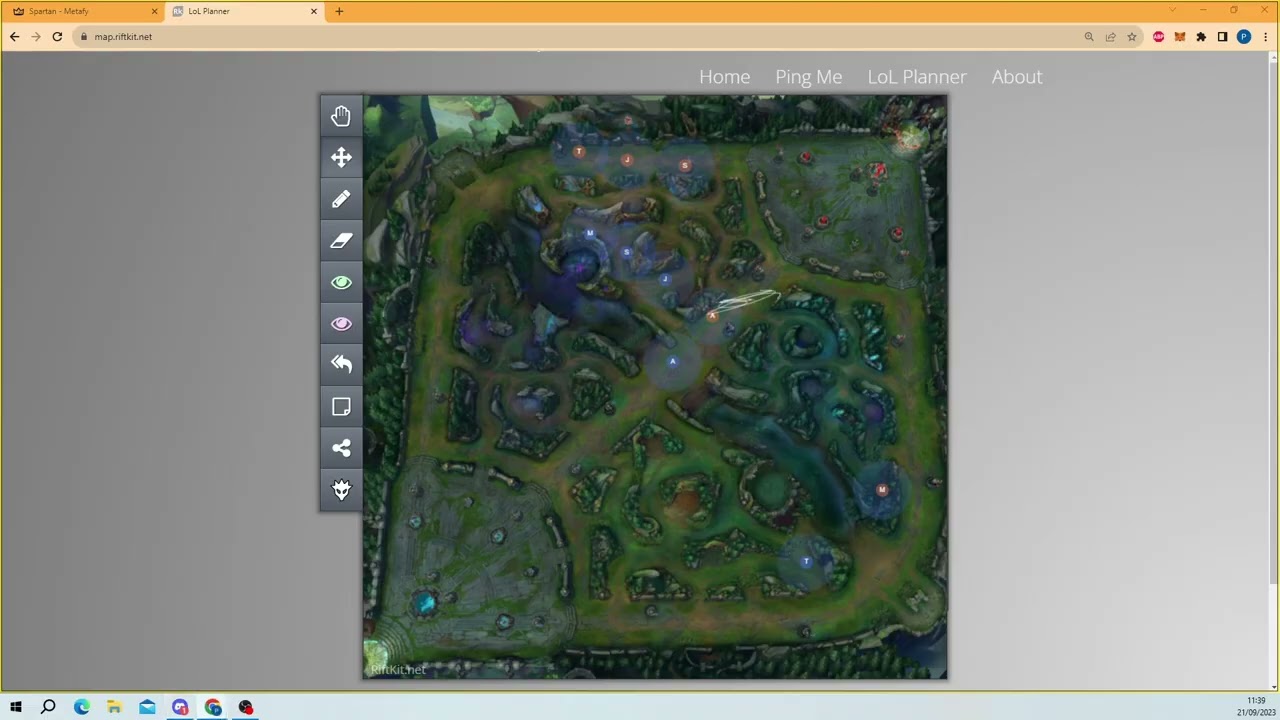Open the Windows Start menu
This screenshot has width=1280, height=720.
(16, 708)
